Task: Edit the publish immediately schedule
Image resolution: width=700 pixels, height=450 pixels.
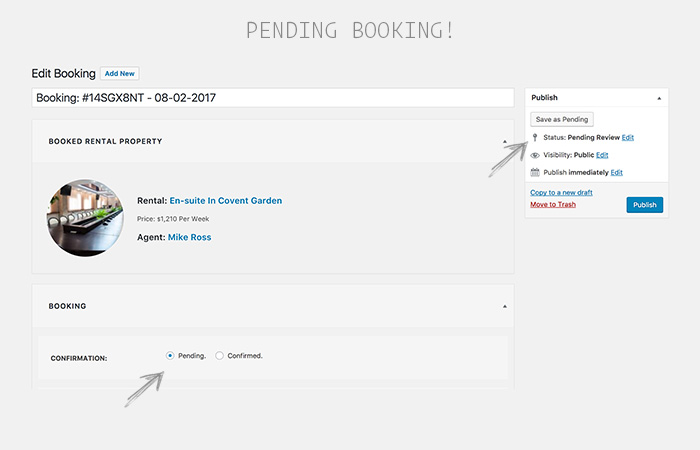Action: 617,173
